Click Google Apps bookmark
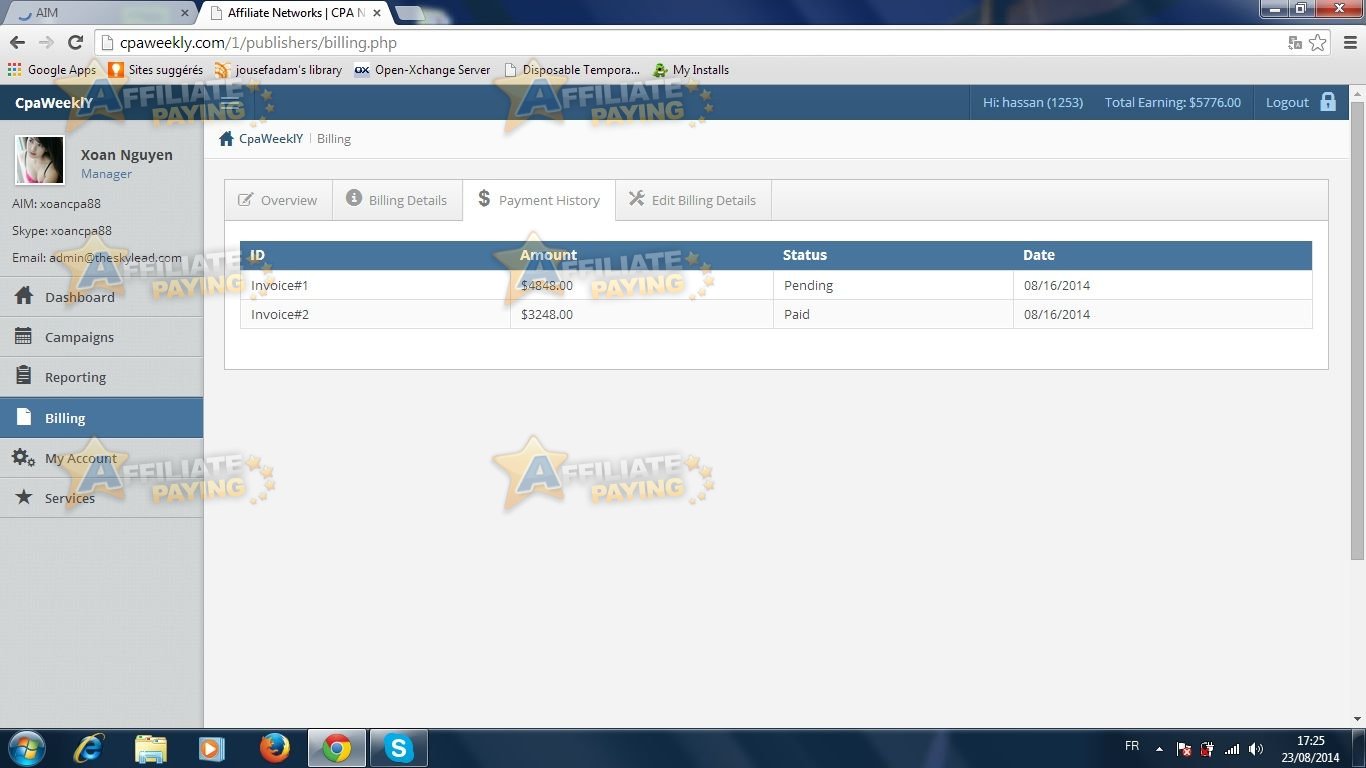 tap(52, 70)
